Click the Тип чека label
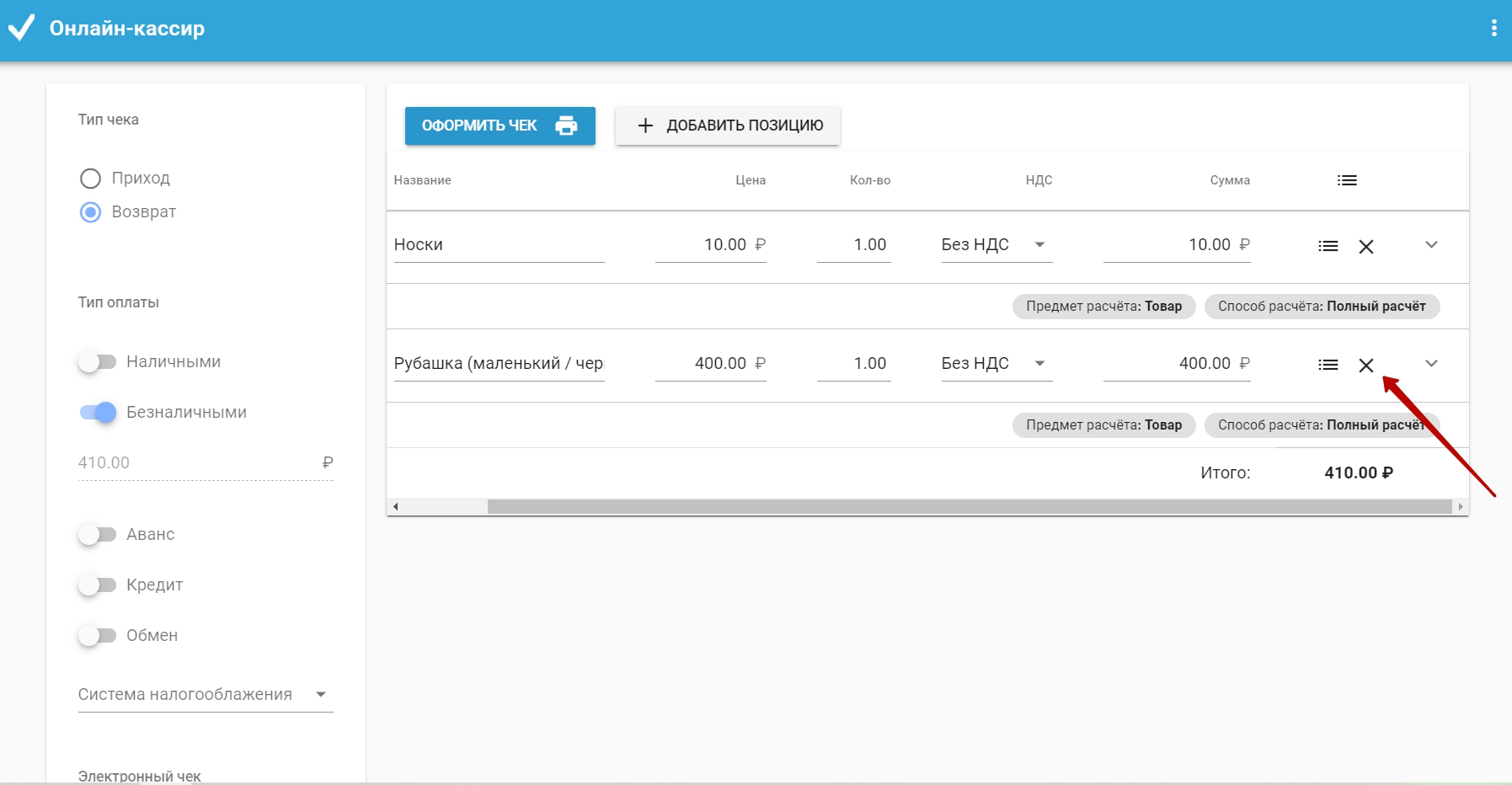Screen dimensions: 1512x785 click(109, 120)
